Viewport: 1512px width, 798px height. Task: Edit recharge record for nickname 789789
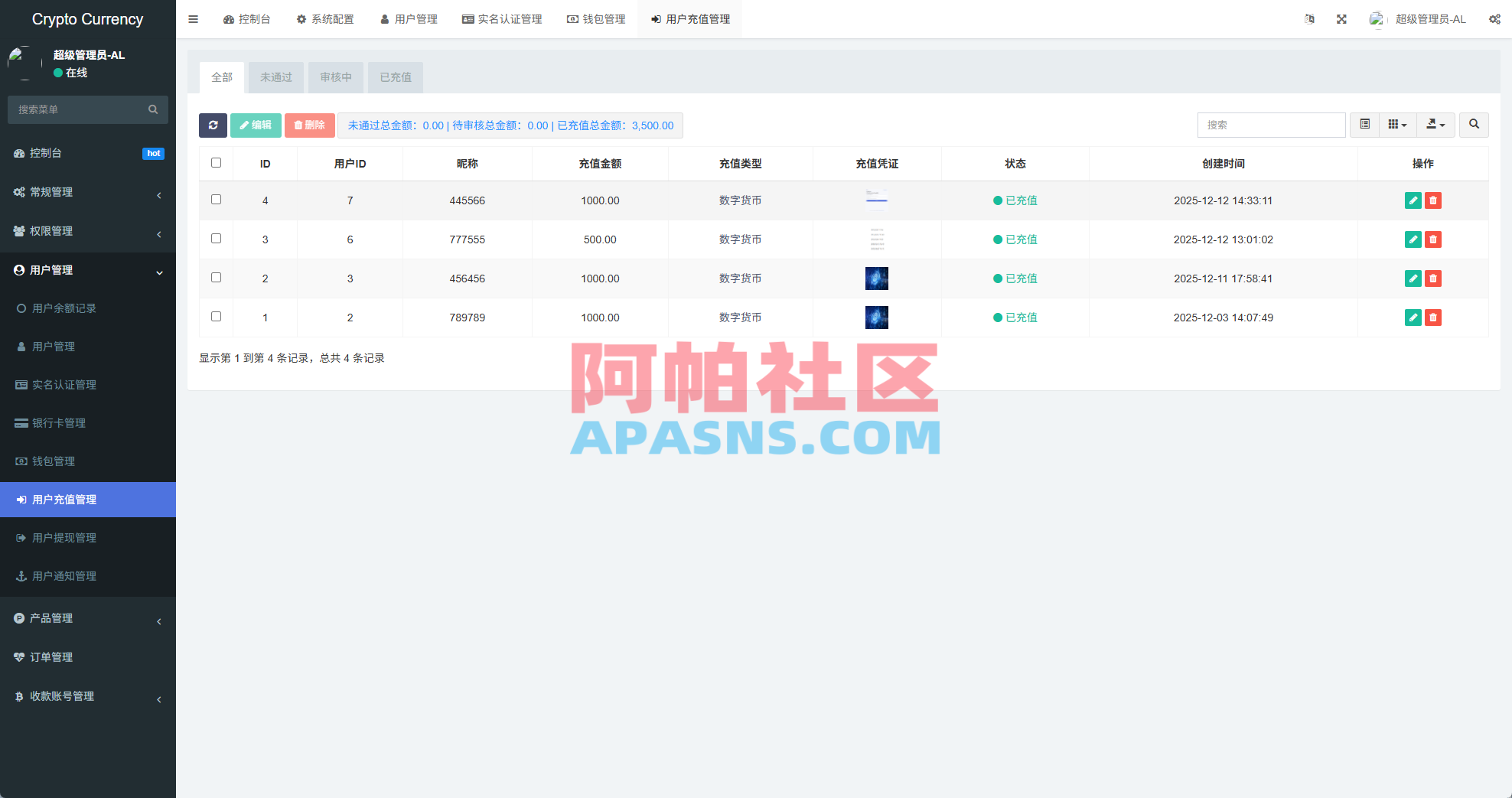pos(1413,318)
